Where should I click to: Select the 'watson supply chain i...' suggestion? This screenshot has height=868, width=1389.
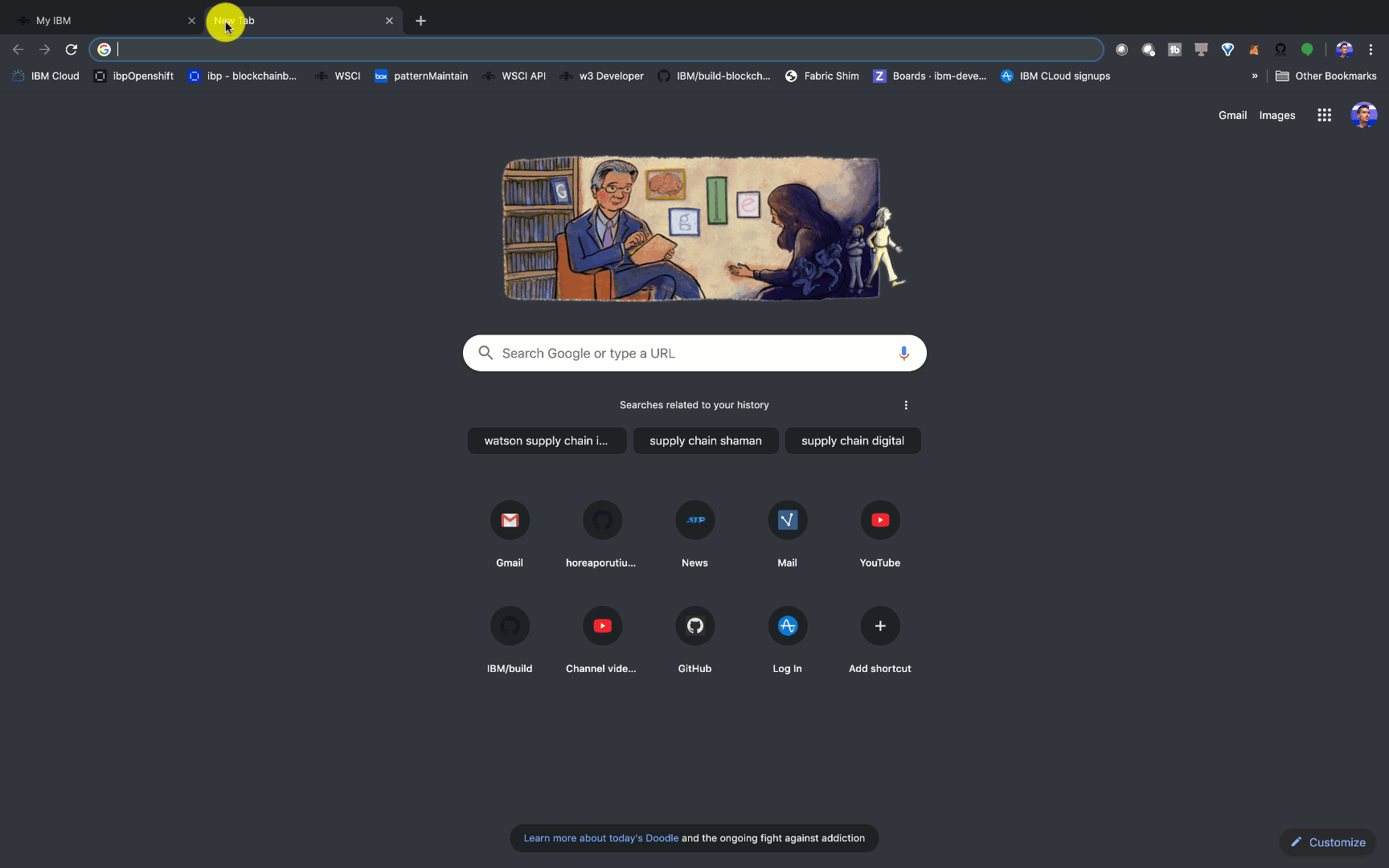click(547, 441)
